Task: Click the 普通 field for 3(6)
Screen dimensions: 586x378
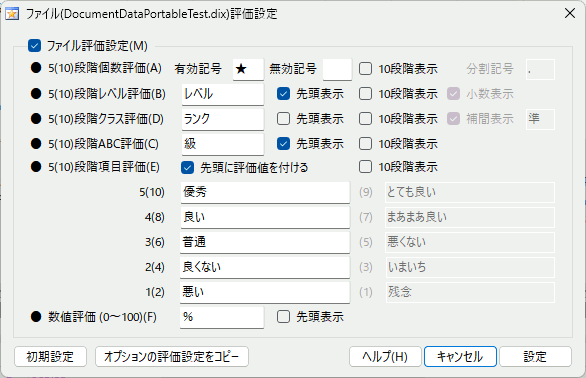Action: tap(265, 243)
